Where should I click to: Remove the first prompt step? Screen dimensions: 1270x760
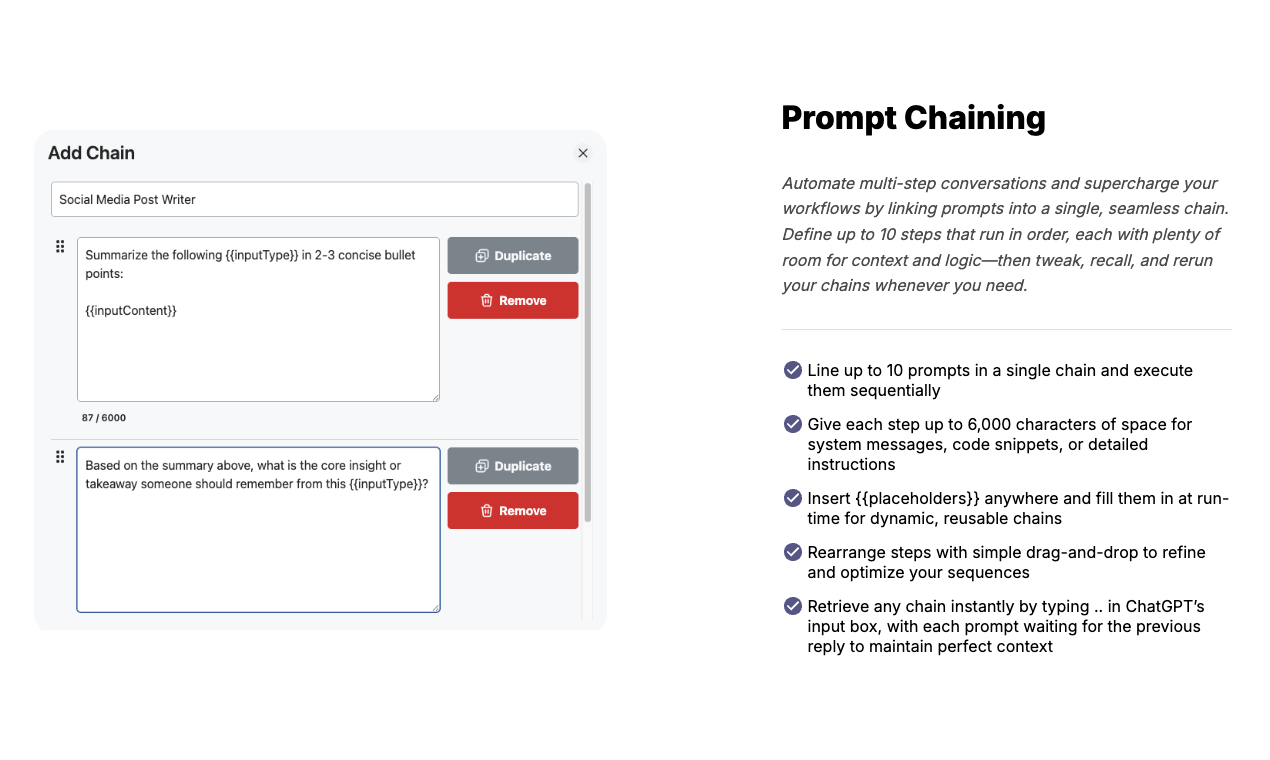pos(512,300)
